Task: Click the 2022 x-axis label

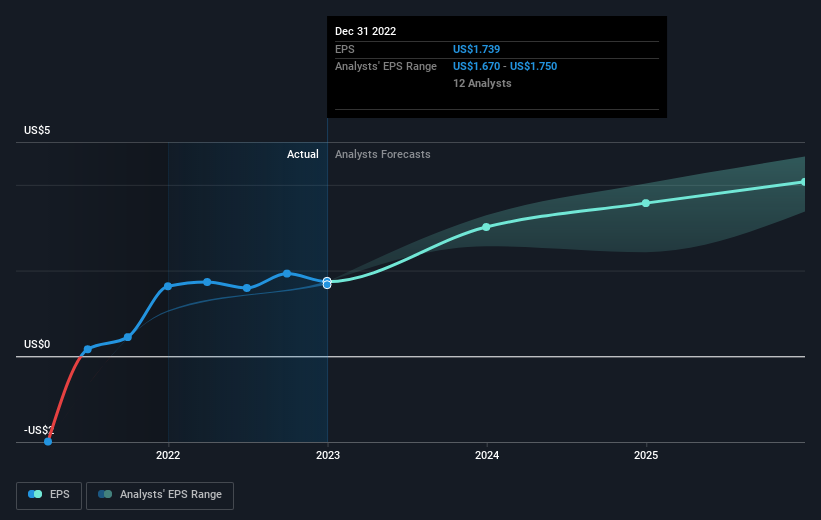Action: 168,455
